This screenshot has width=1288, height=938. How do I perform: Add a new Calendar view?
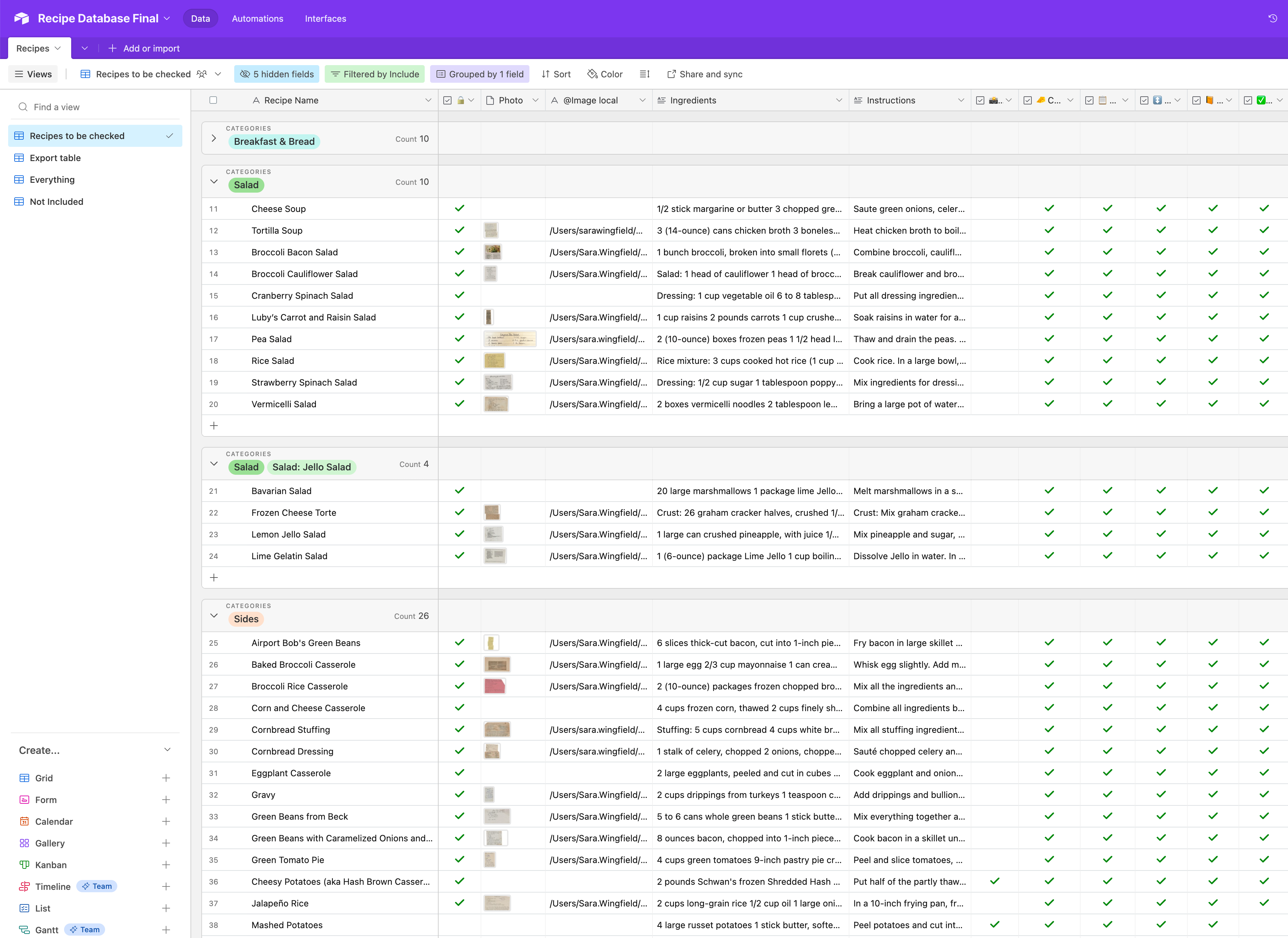coord(166,822)
